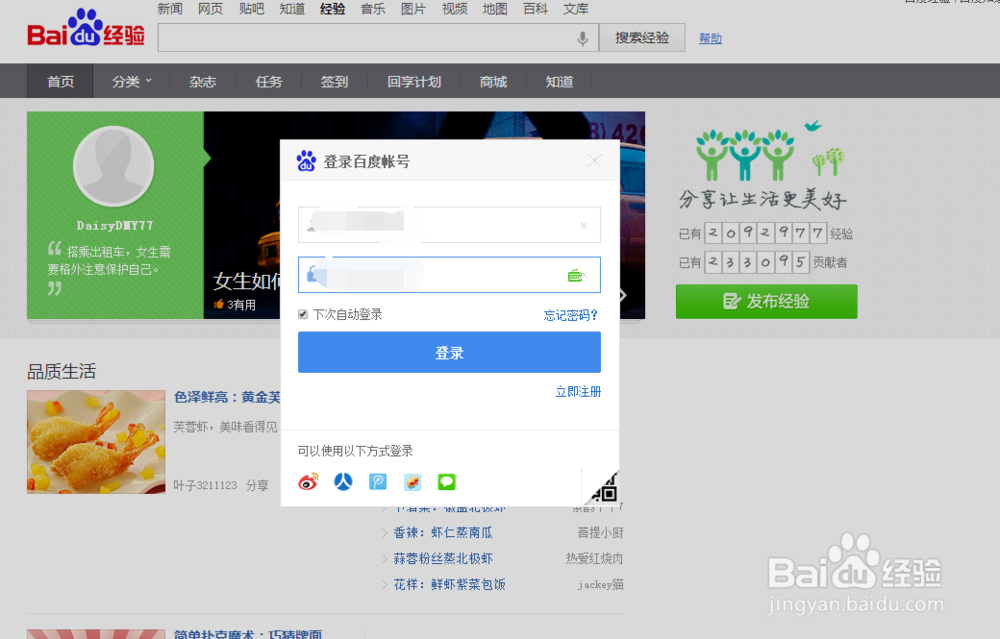1000x639 pixels.
Task: Open the 地图 top link
Action: click(x=495, y=9)
